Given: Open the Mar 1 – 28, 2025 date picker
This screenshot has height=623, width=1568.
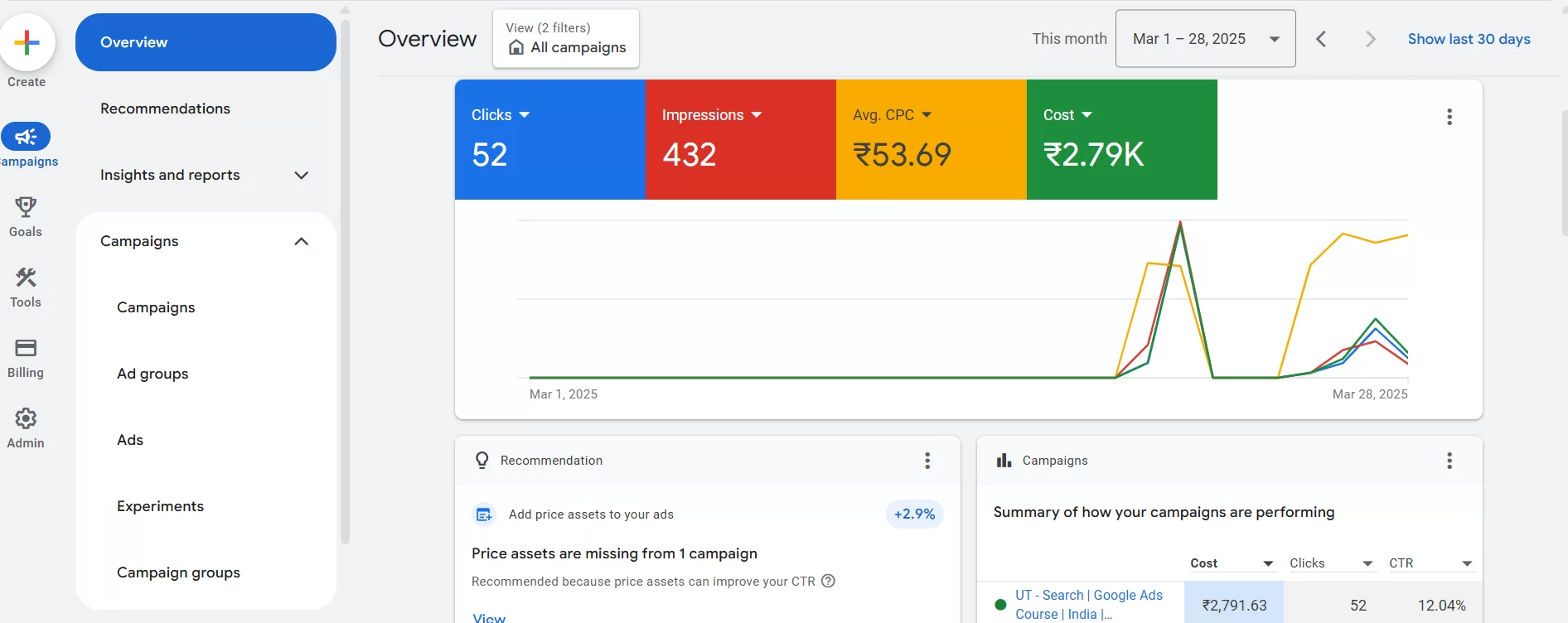Looking at the screenshot, I should tap(1205, 39).
